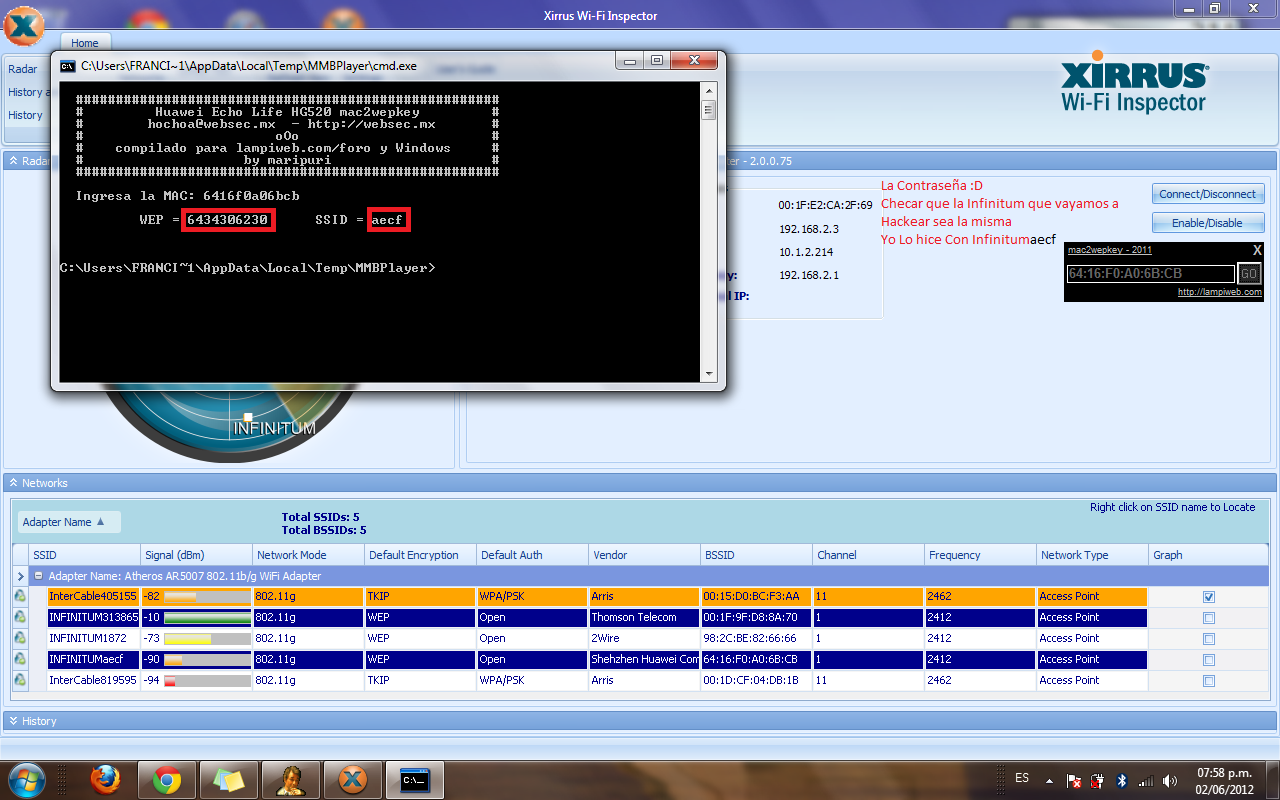The image size is (1280, 800).
Task: Sort by the Adapter Name grouping header
Action: [70, 522]
